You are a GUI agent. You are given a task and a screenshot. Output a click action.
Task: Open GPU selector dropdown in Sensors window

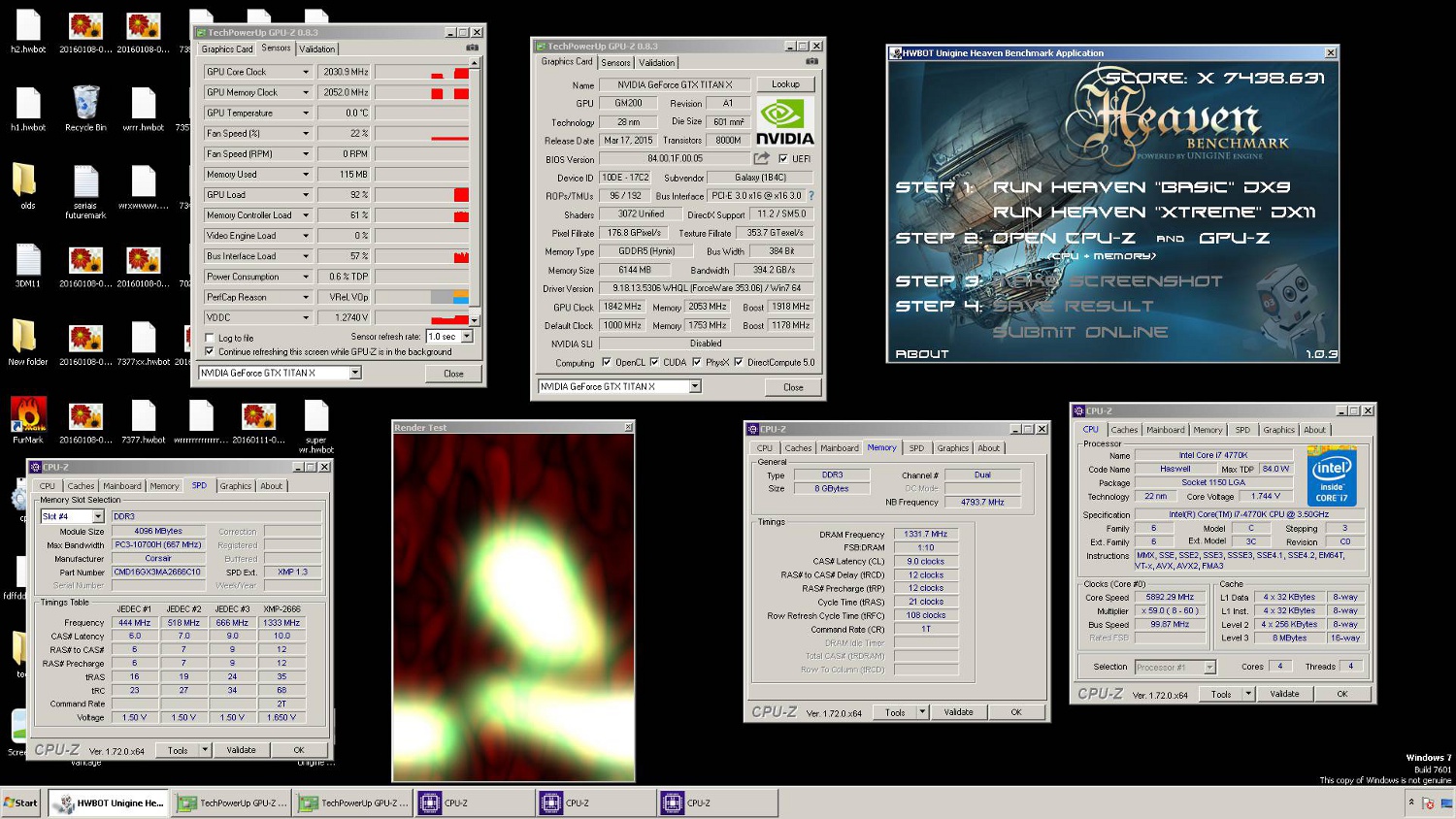(355, 373)
